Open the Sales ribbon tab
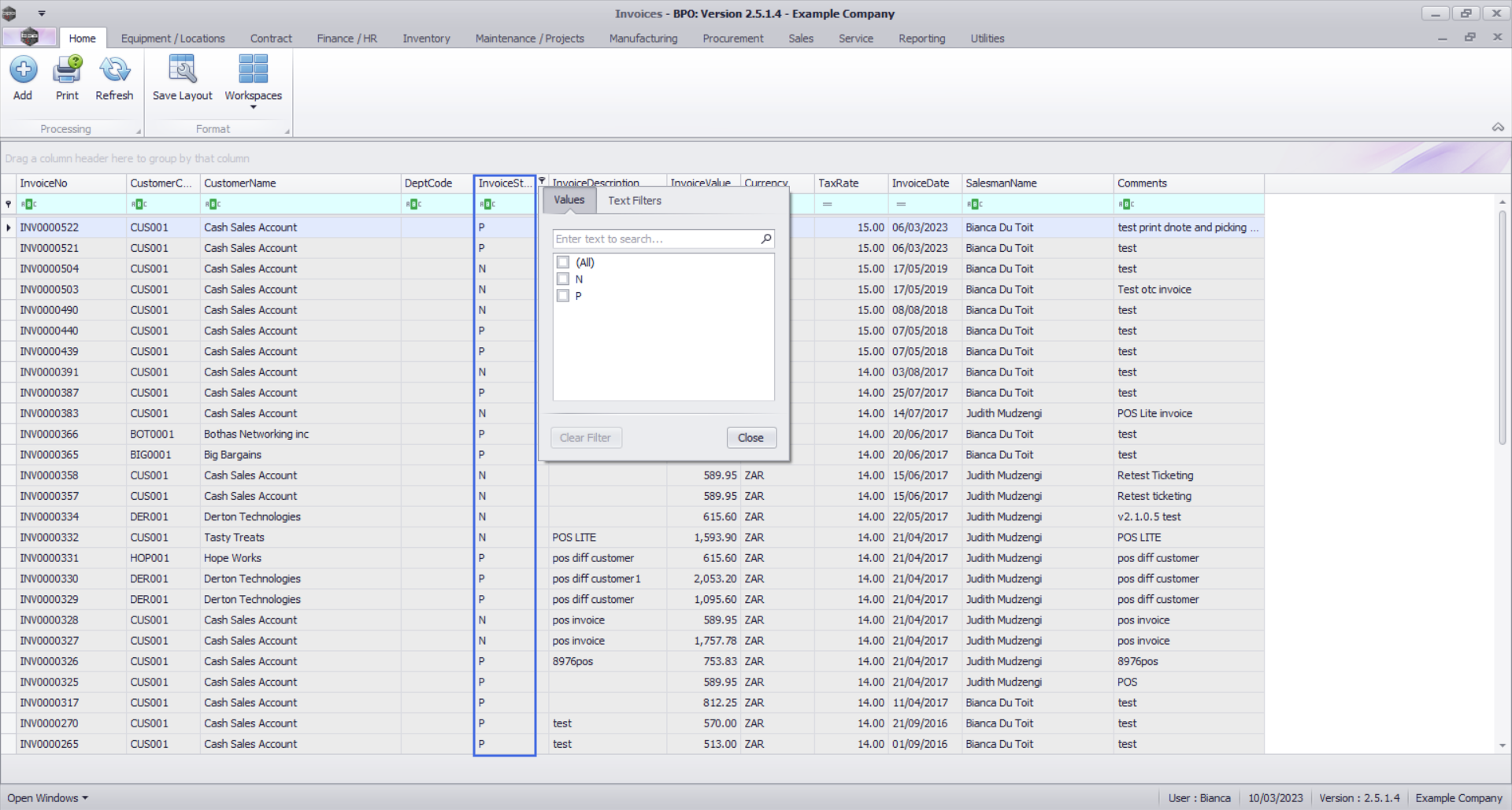This screenshot has width=1512, height=810. coord(801,38)
